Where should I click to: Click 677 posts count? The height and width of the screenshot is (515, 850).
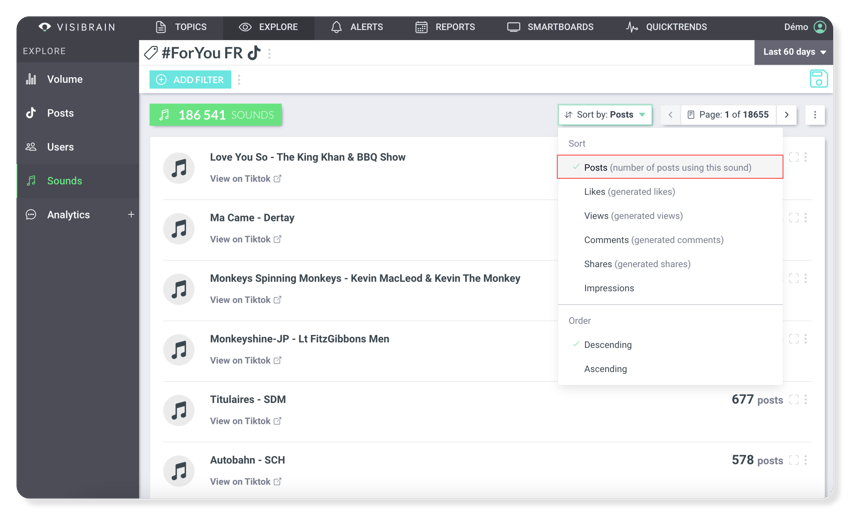[757, 400]
